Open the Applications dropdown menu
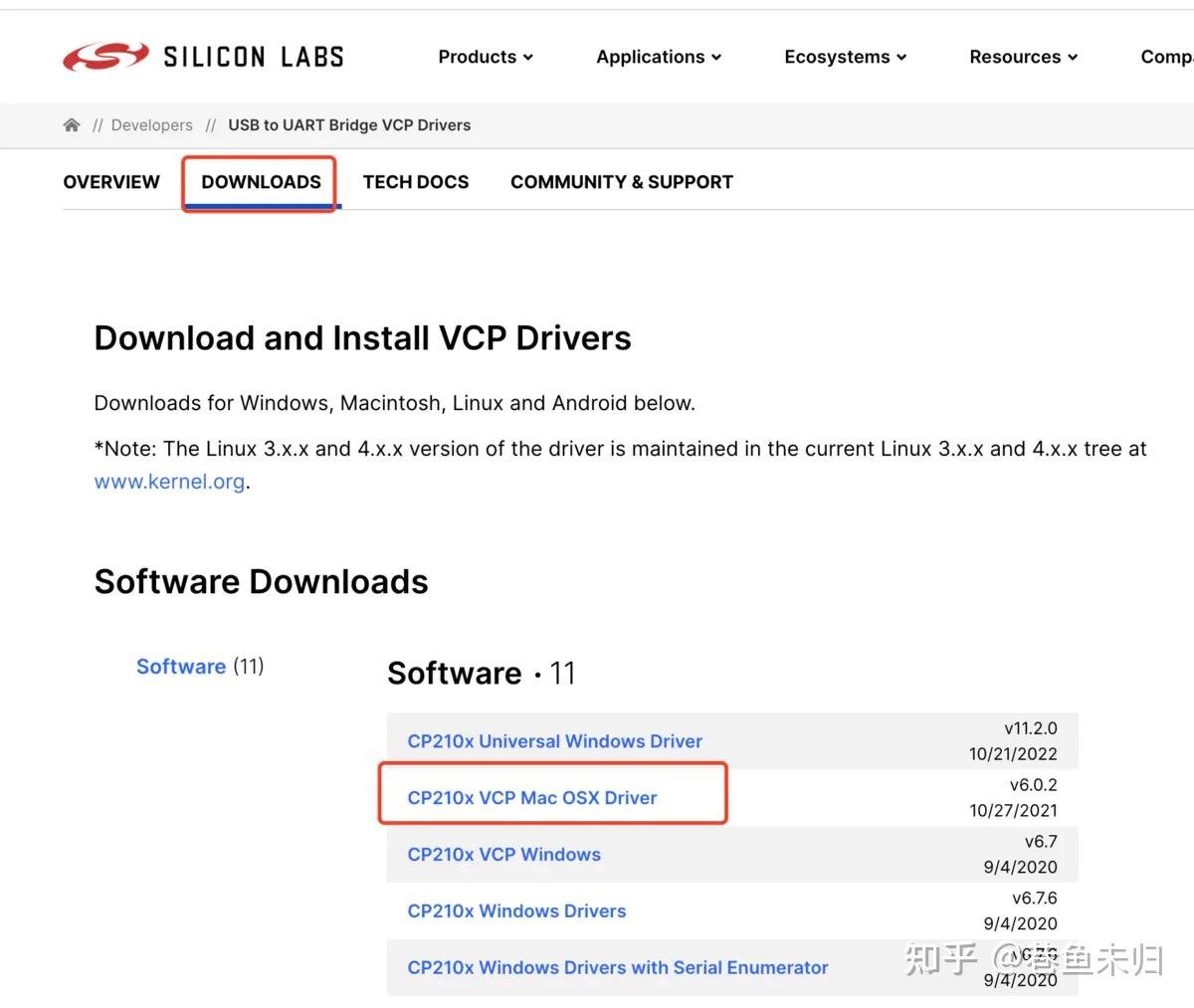This screenshot has width=1194, height=1008. coord(659,57)
